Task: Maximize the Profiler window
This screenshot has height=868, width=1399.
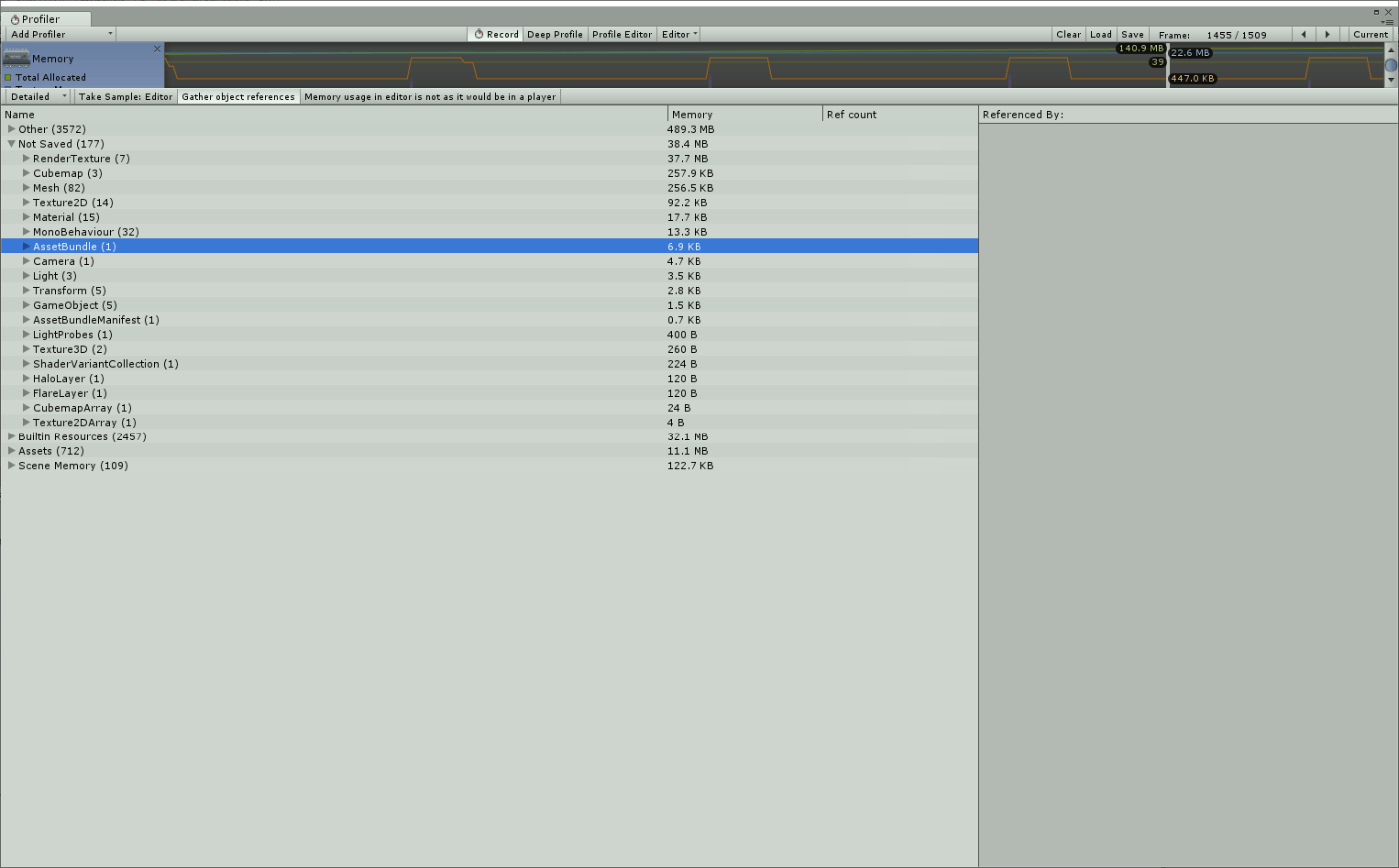Action: pyautogui.click(x=1376, y=12)
